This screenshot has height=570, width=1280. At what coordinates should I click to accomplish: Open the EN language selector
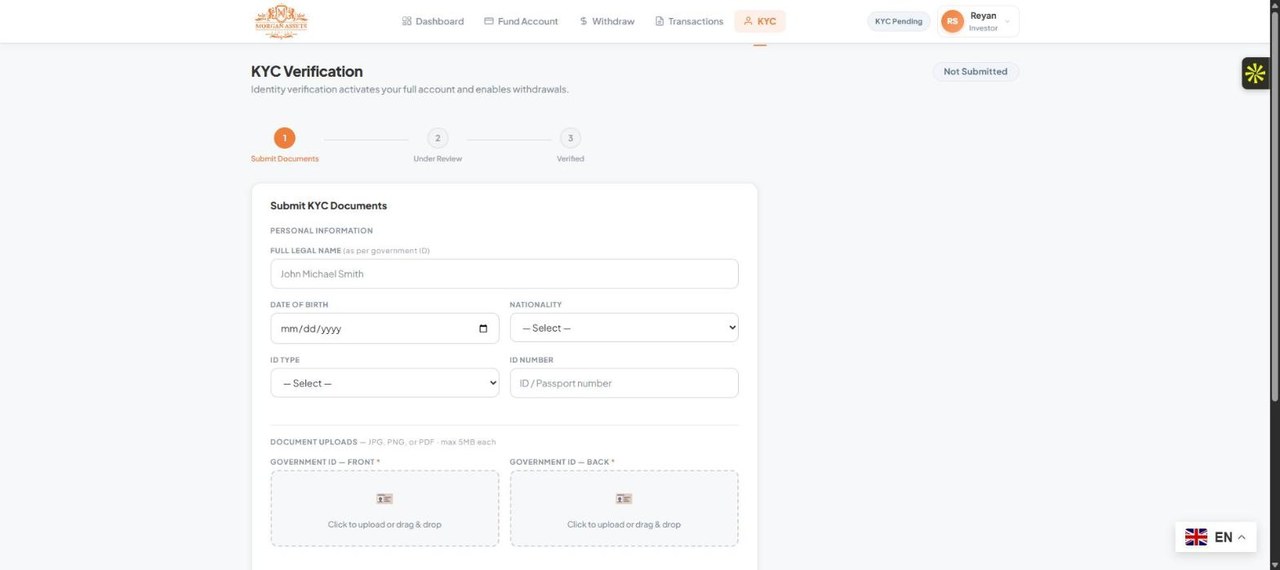[x=1216, y=537]
